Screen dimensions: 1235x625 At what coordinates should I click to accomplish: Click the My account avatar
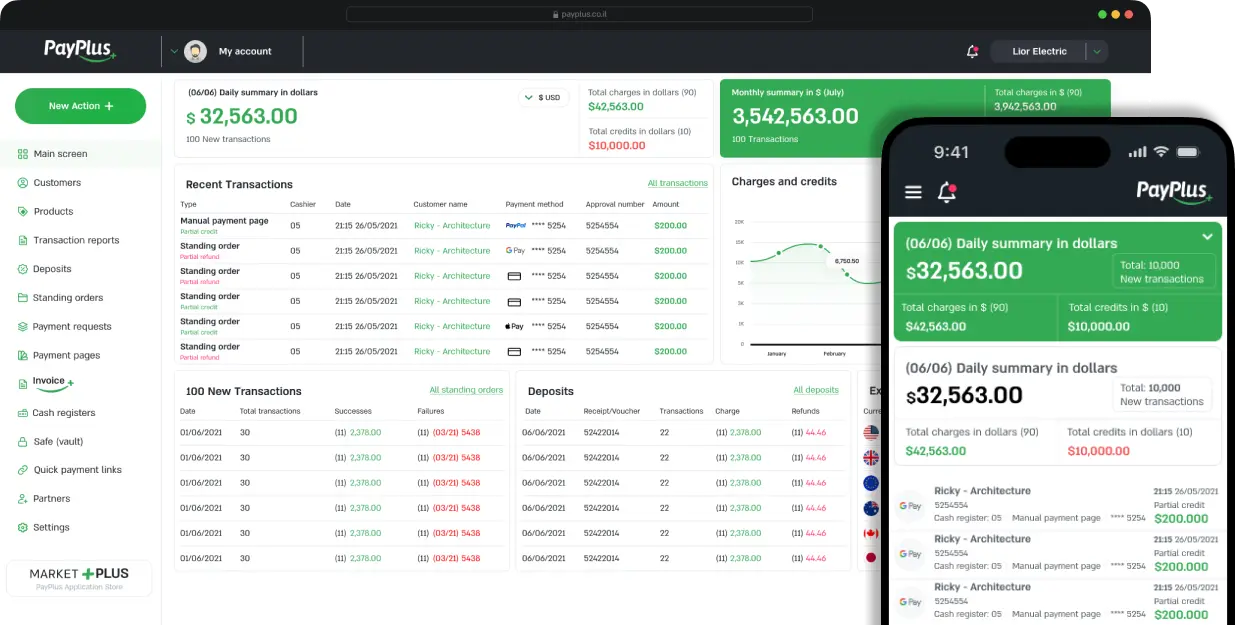(x=196, y=51)
